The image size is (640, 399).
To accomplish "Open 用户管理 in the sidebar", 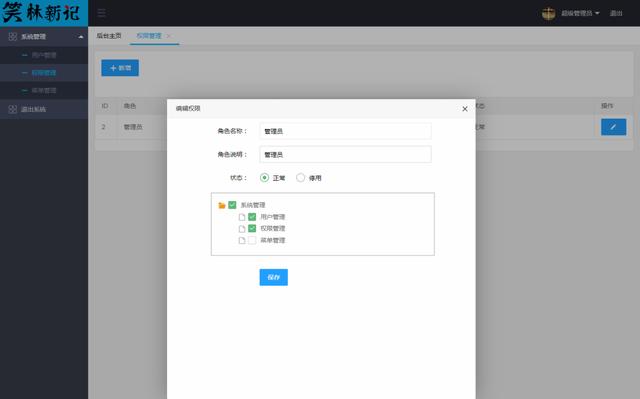I will (44, 55).
